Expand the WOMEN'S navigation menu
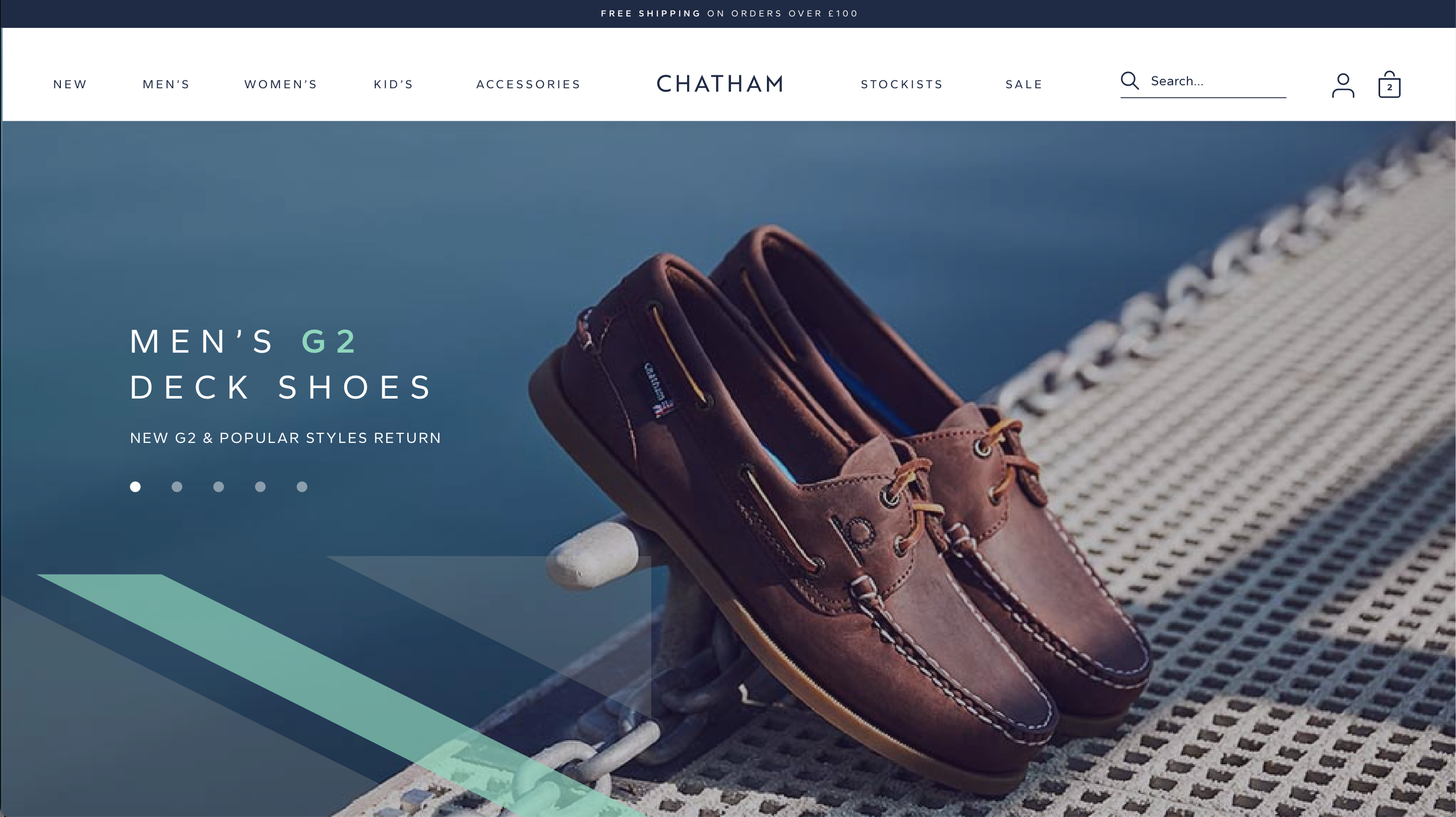This screenshot has height=817, width=1456. point(281,84)
